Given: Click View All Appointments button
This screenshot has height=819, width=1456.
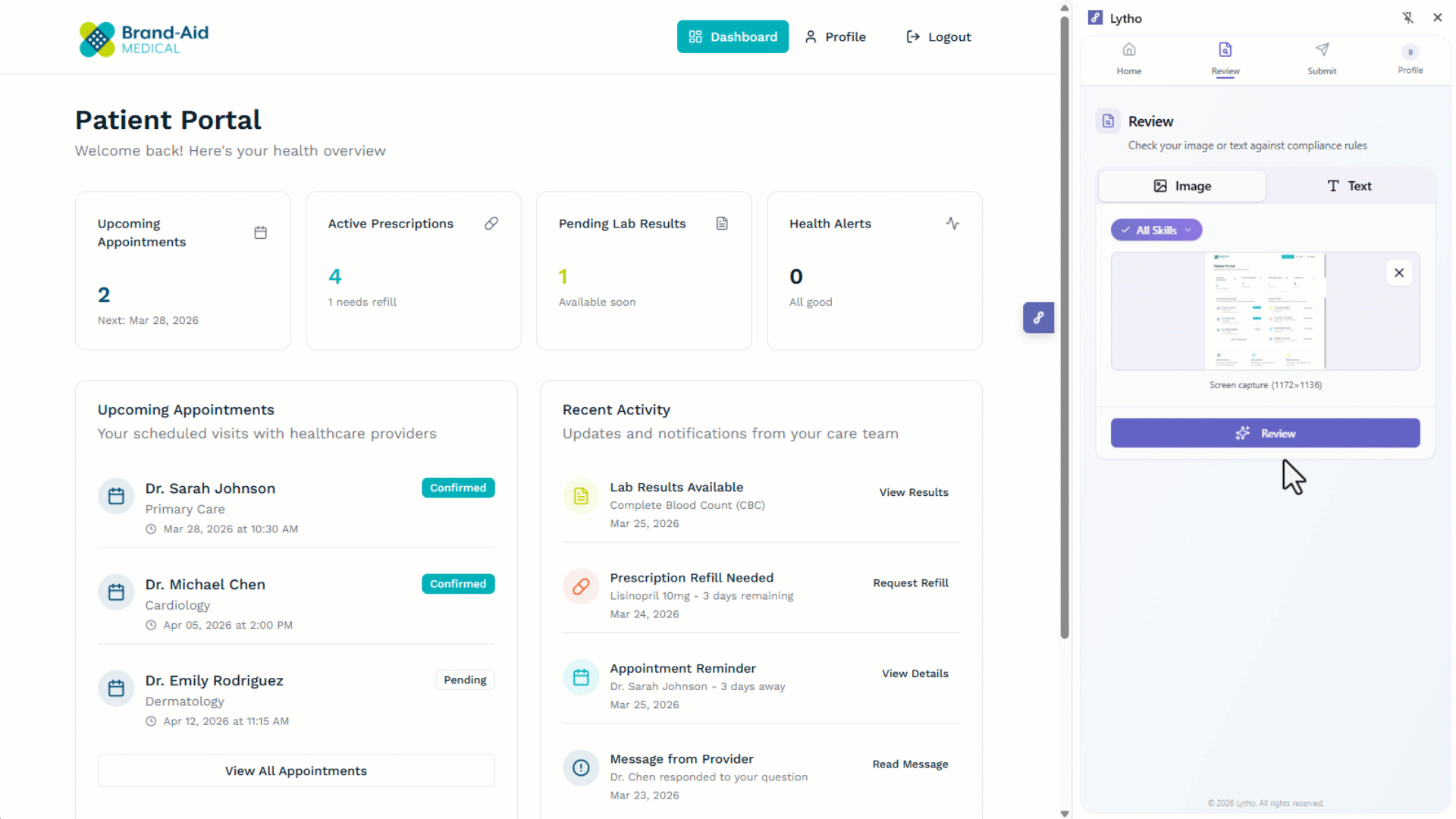Looking at the screenshot, I should 296,771.
